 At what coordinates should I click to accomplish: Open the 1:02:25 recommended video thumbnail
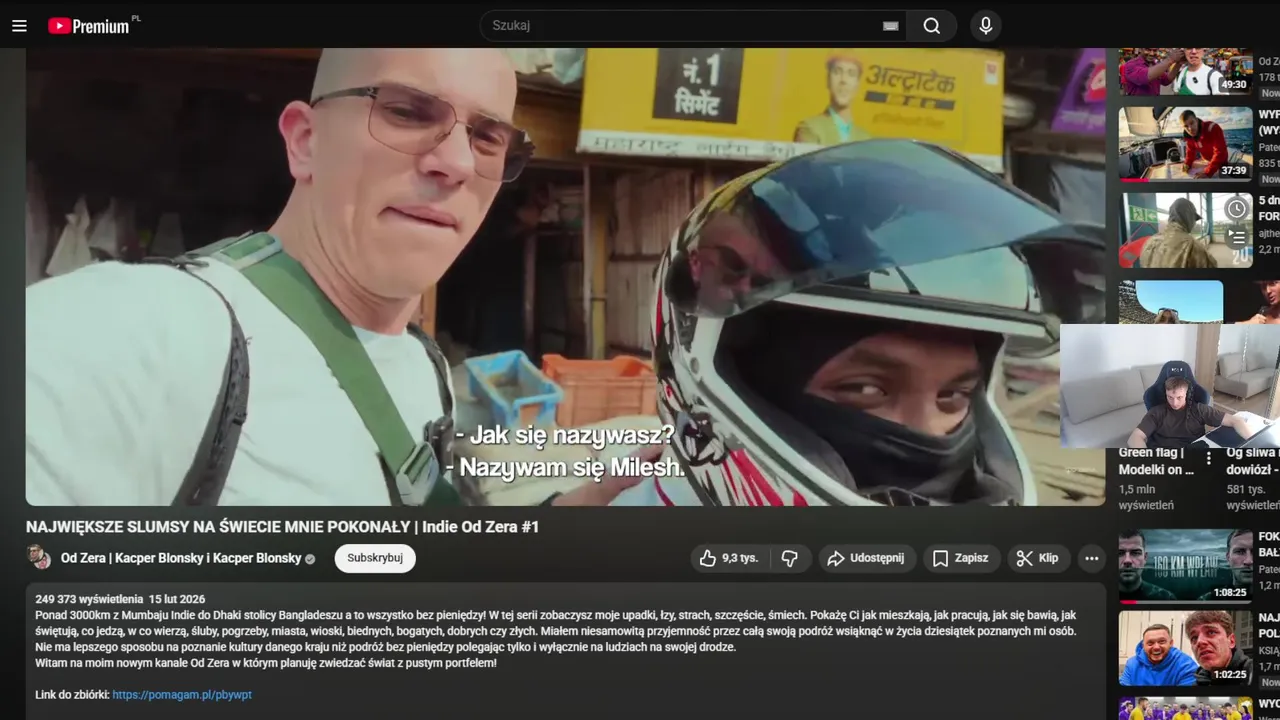coord(1185,648)
